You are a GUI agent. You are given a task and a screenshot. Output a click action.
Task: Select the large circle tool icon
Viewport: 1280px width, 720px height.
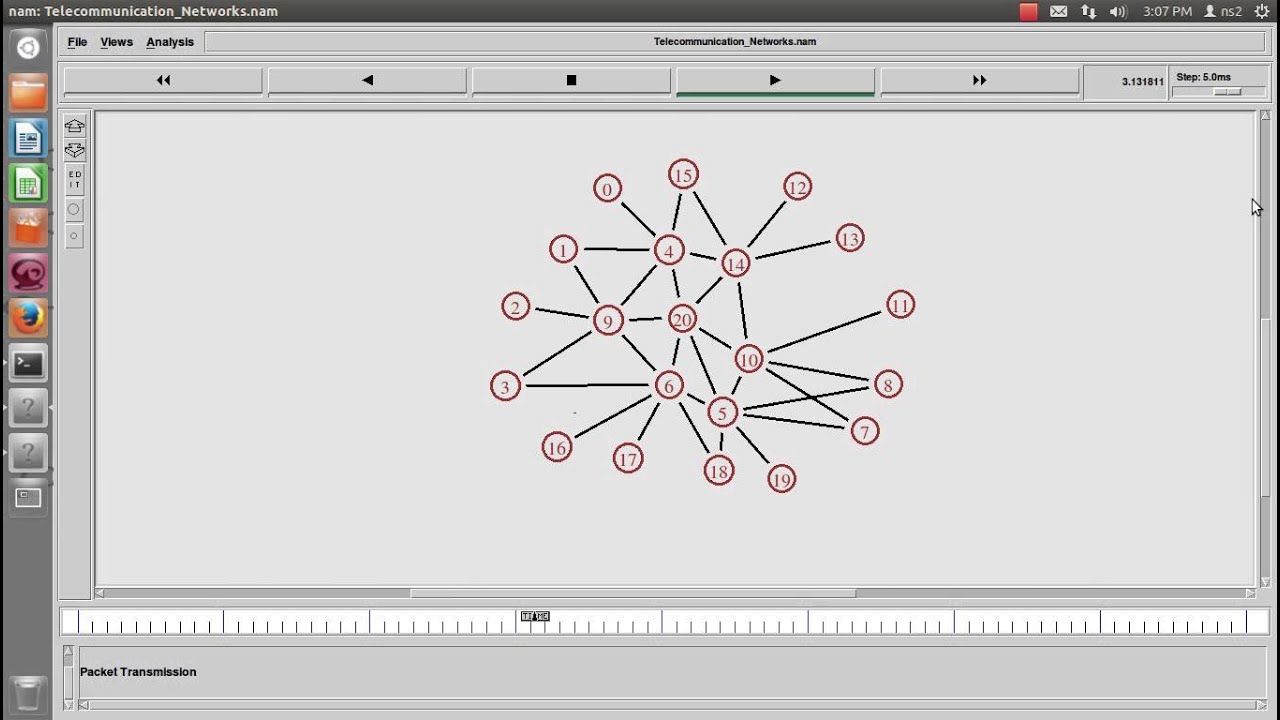(x=73, y=210)
